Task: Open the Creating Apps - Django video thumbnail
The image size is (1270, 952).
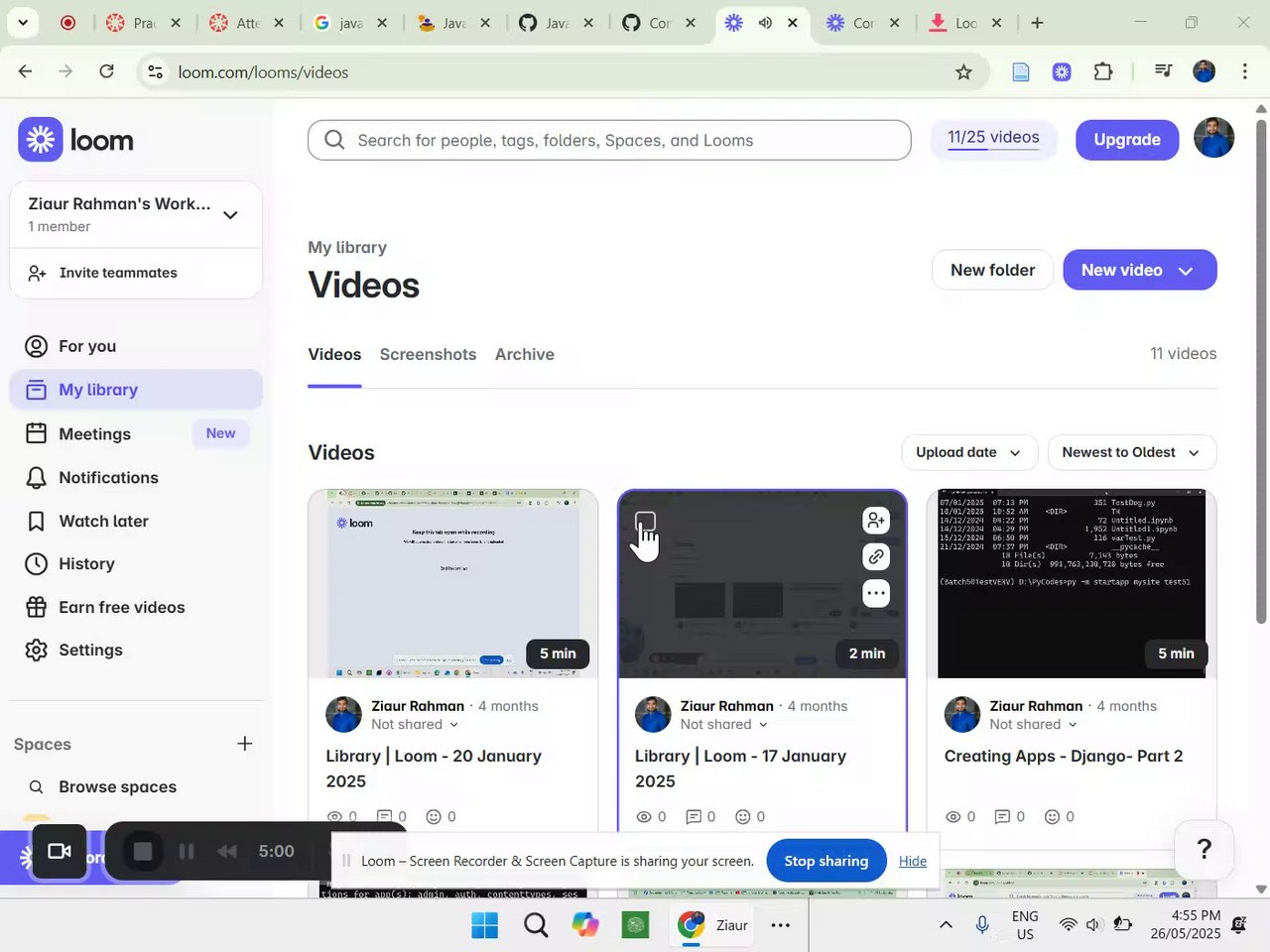Action: pos(1072,584)
